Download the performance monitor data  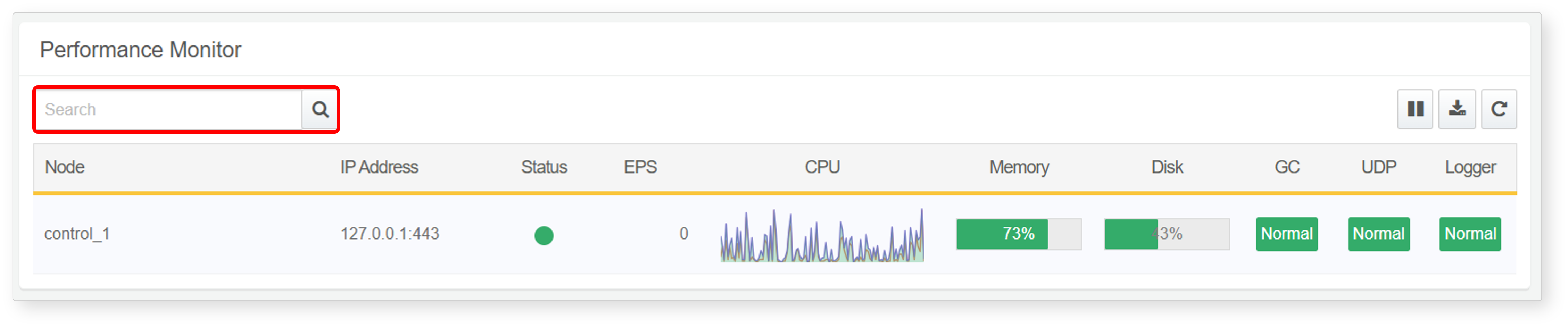pos(1457,110)
